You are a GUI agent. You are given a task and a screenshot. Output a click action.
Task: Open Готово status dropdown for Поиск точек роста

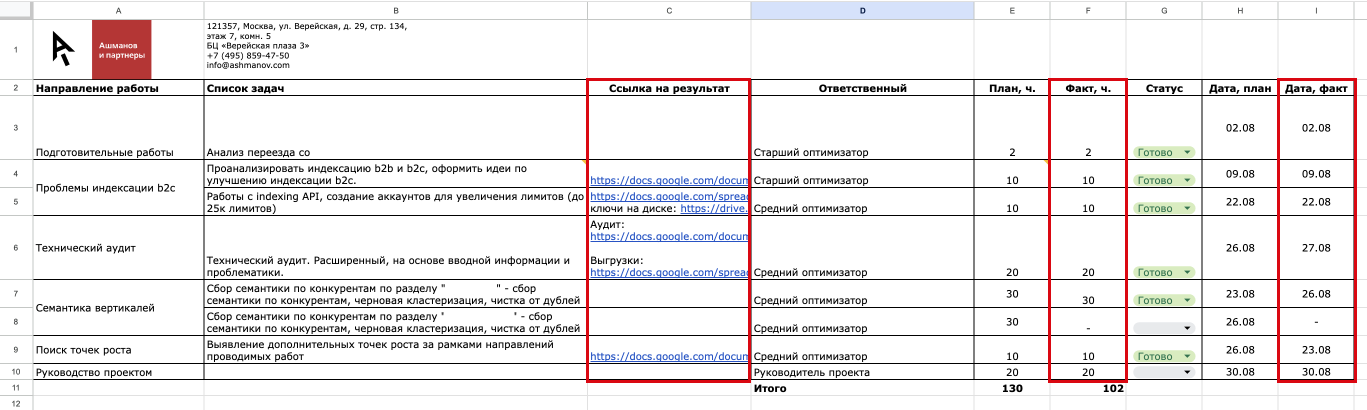[x=1165, y=356]
